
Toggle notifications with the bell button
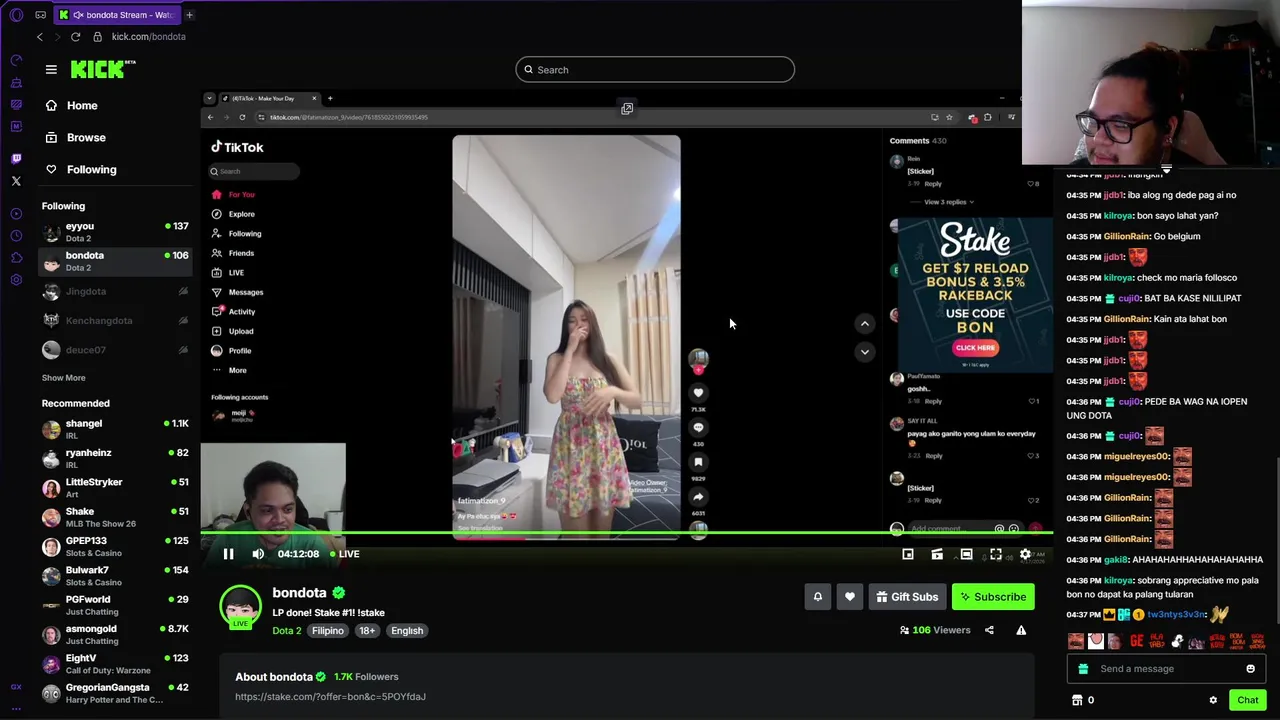[818, 597]
